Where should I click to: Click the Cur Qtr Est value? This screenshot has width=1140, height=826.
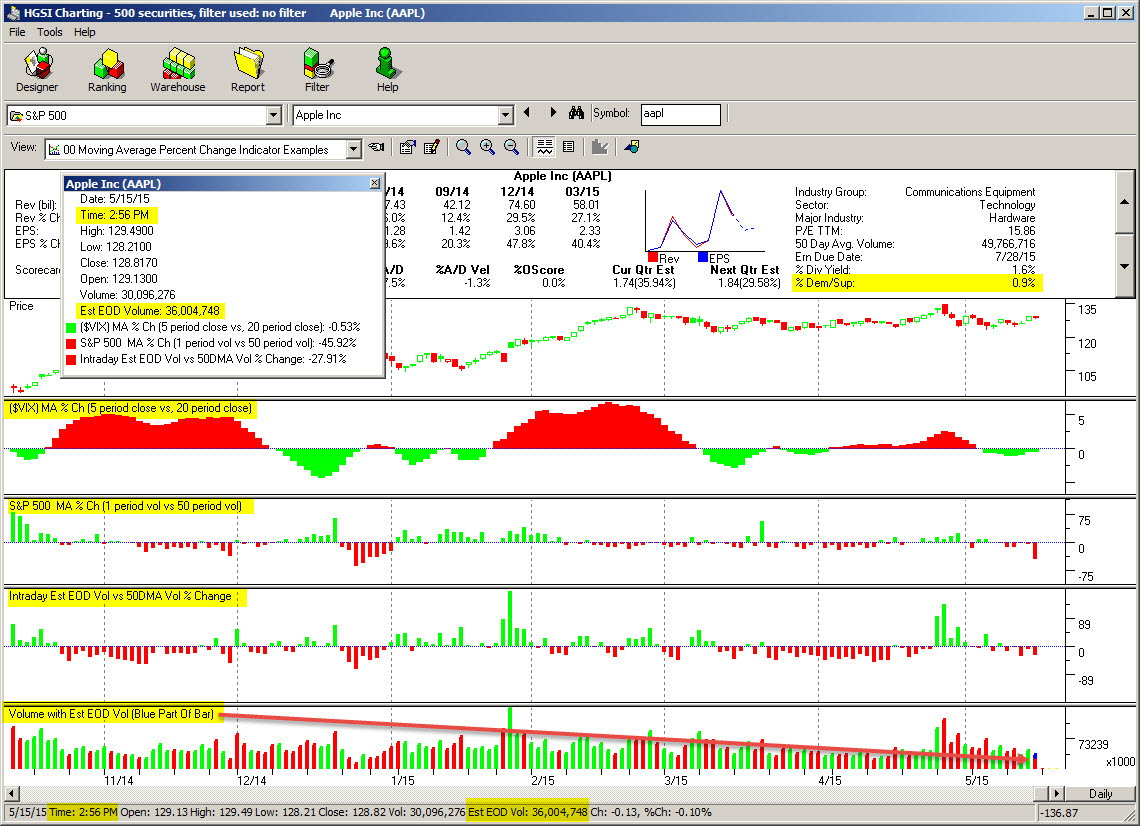643,283
